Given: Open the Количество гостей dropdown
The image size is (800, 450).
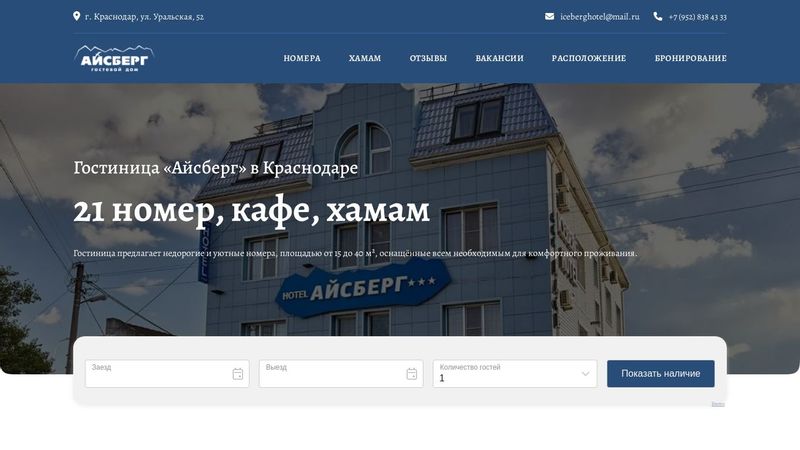Looking at the screenshot, I should coord(515,373).
